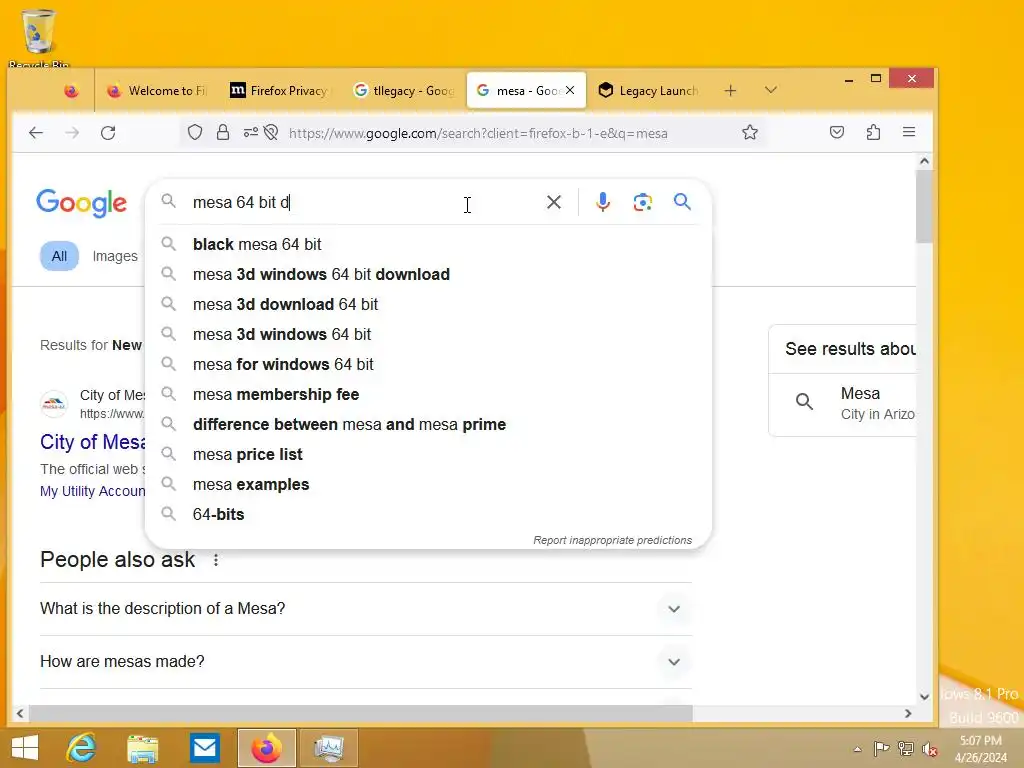Click the scroll down arrow on the page
Image resolution: width=1024 pixels, height=768 pixels.
coord(924,696)
